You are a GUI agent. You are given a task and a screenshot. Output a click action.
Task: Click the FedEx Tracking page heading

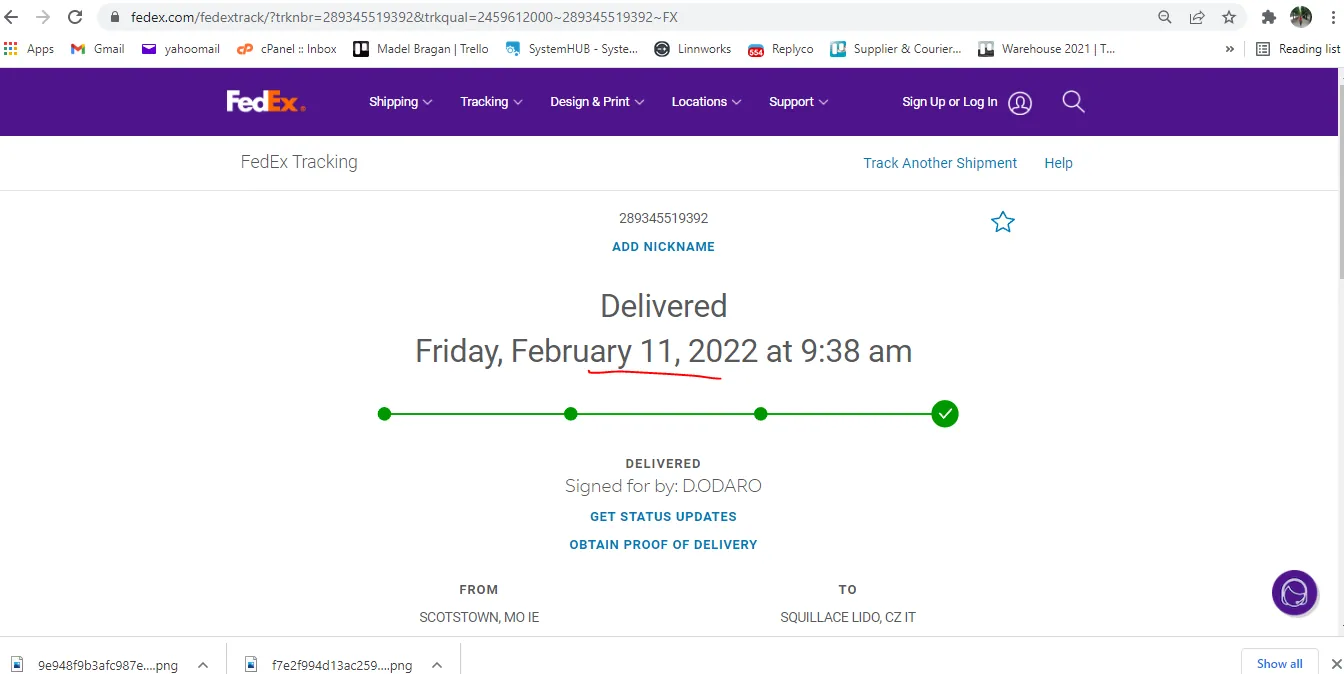point(299,162)
